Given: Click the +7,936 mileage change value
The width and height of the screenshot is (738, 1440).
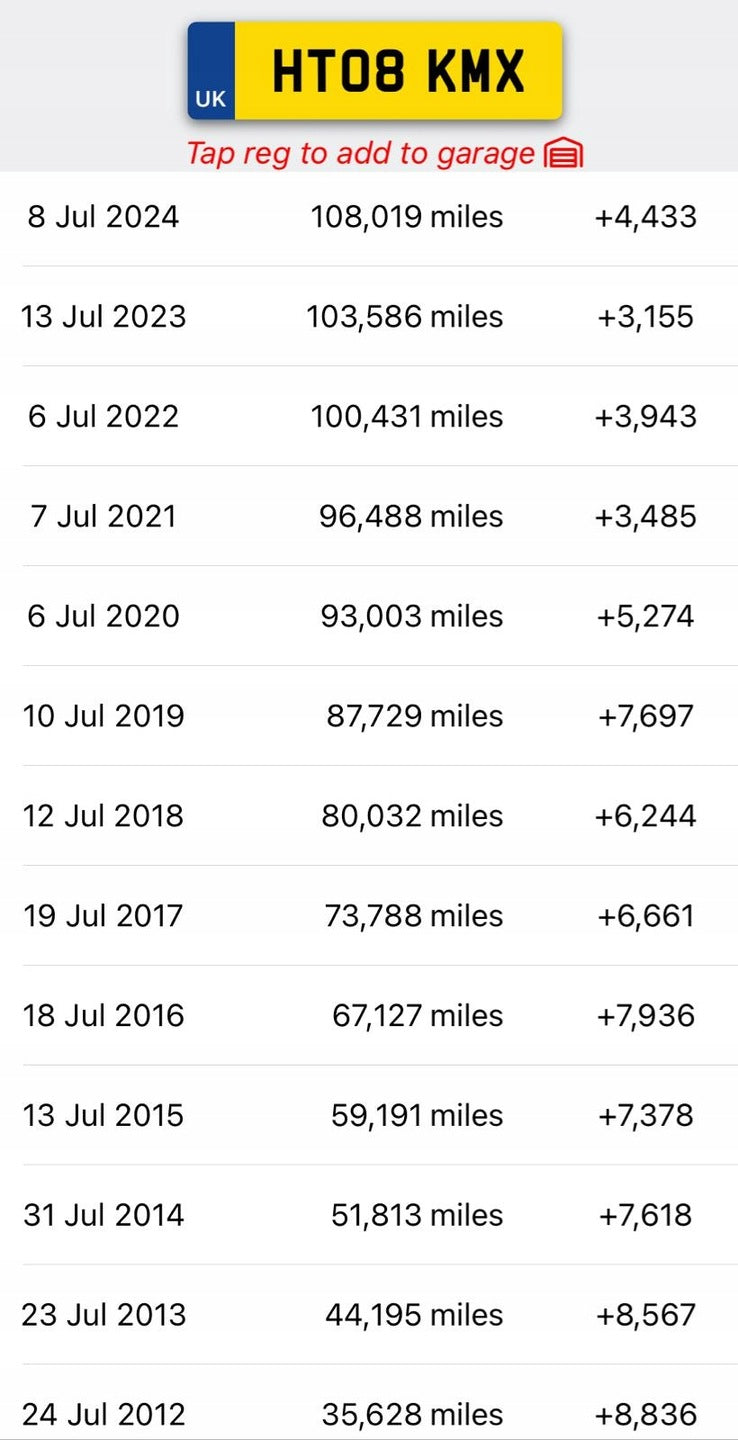Looking at the screenshot, I should 645,1015.
